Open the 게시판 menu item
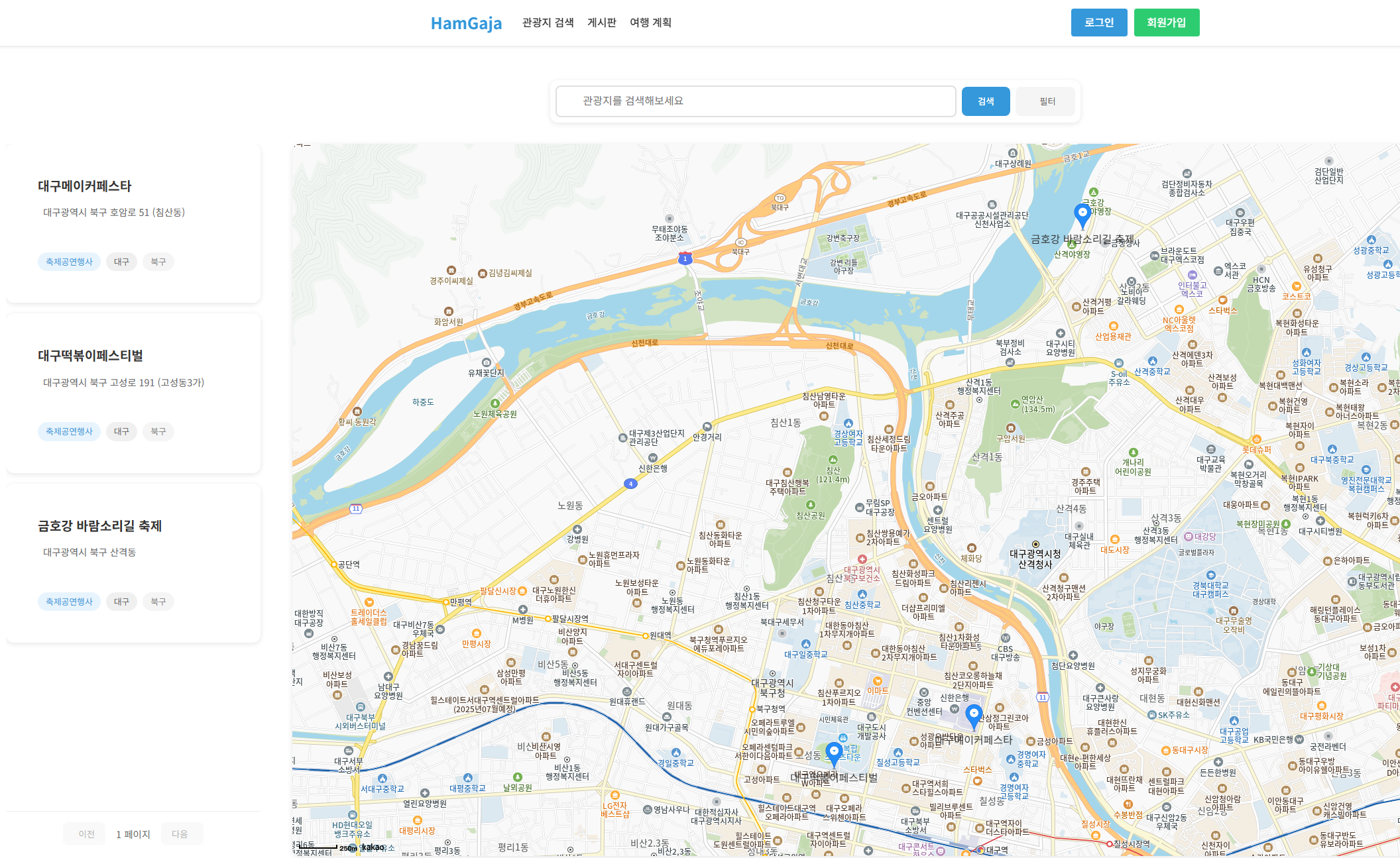The width and height of the screenshot is (1400, 858). [601, 23]
